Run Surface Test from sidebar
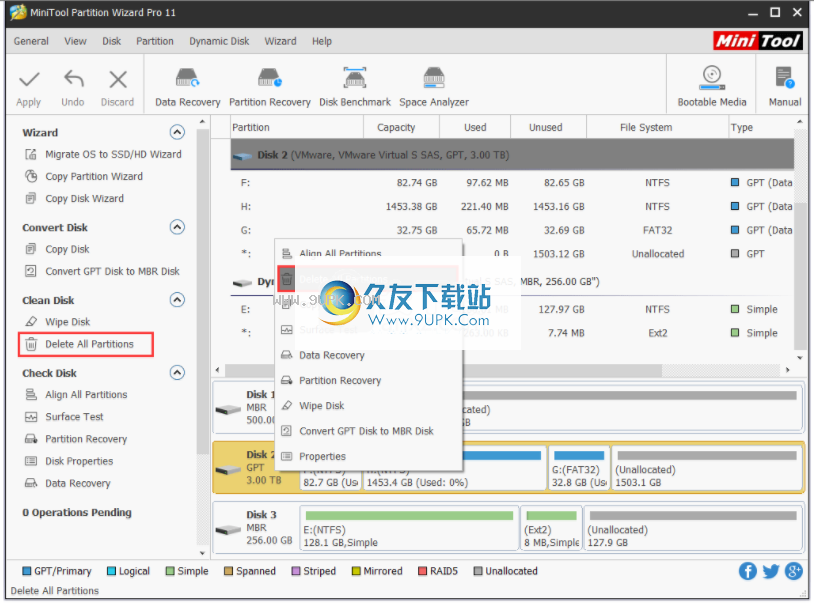This screenshot has width=817, height=606. click(x=74, y=417)
